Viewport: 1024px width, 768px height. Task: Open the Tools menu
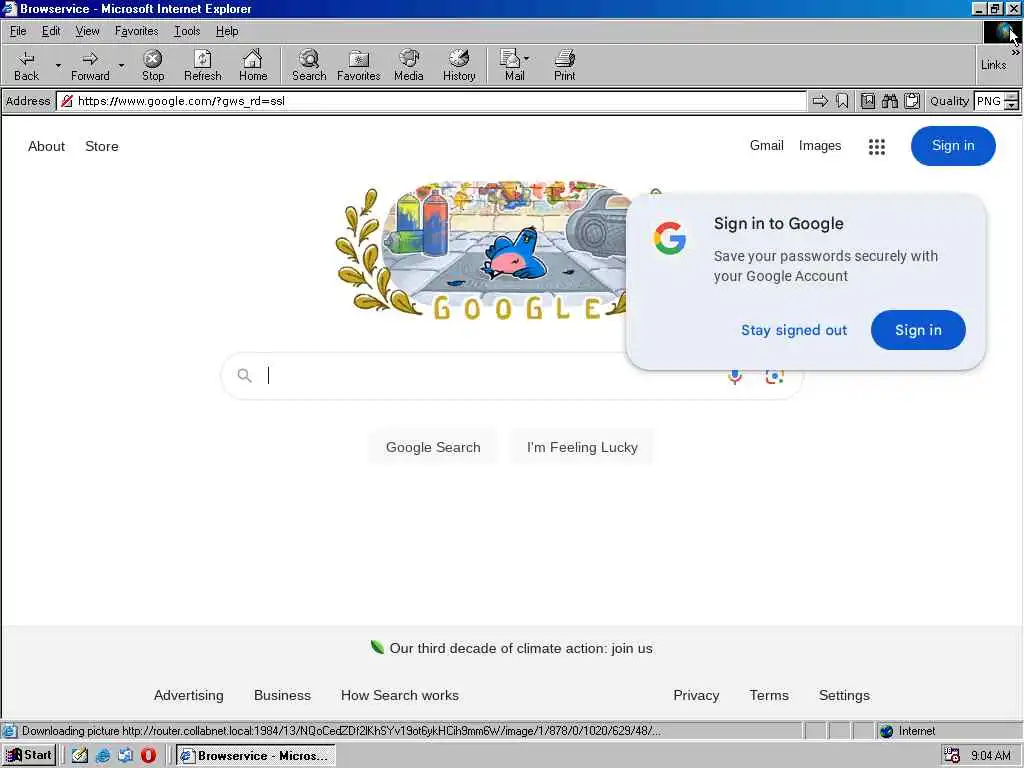click(x=187, y=31)
